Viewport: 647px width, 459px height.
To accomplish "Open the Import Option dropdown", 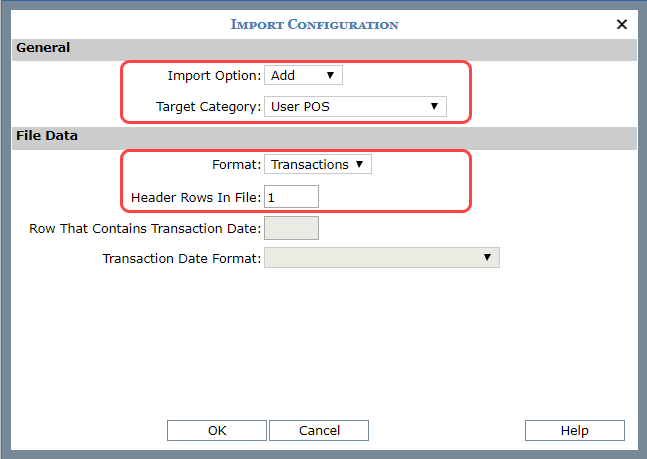I will 303,75.
